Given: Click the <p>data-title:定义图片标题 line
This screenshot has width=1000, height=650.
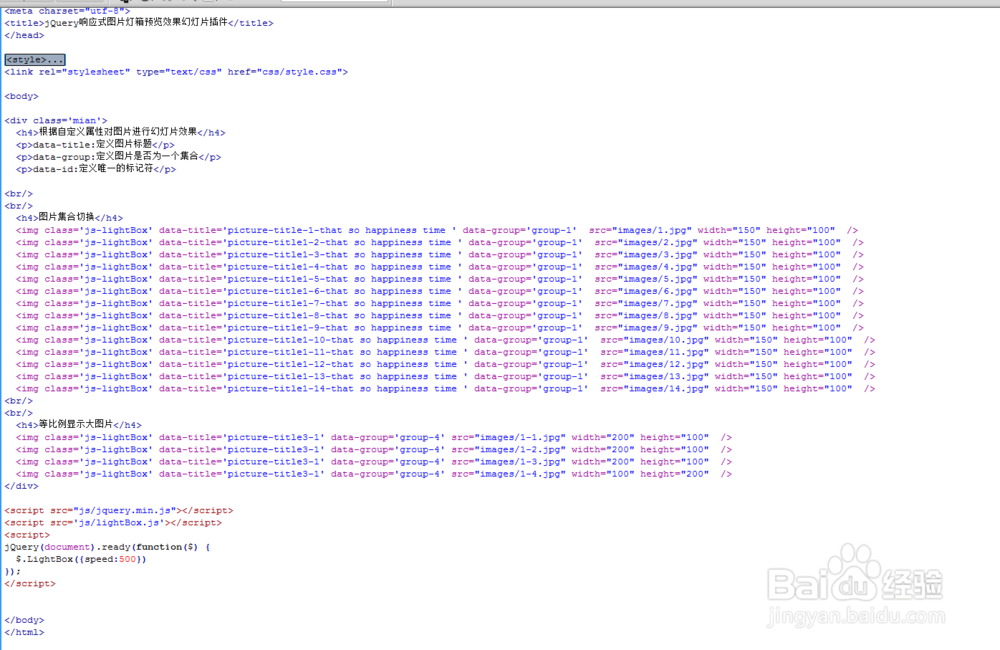Looking at the screenshot, I should click(x=95, y=144).
